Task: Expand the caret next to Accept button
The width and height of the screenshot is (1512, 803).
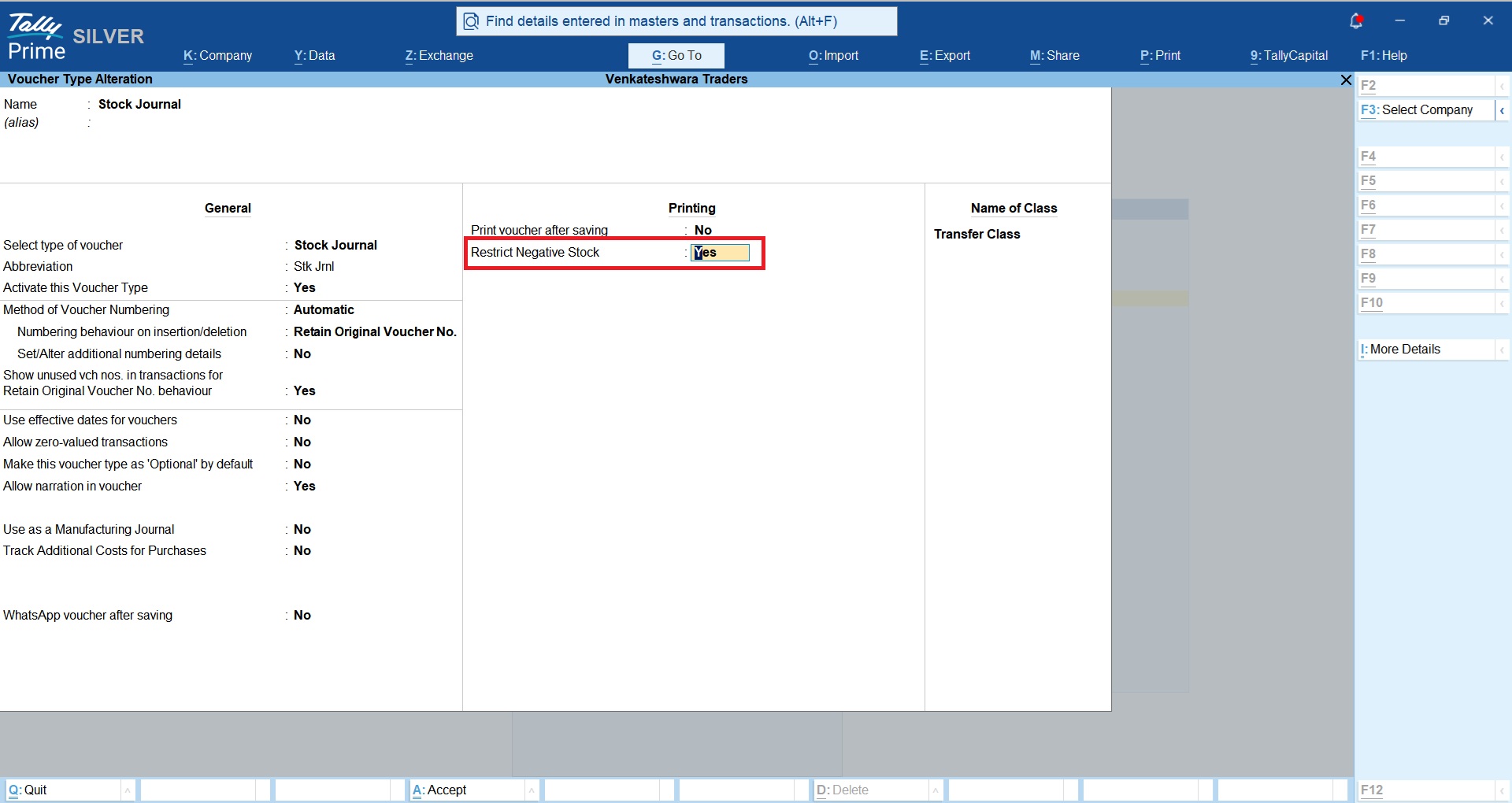Action: [x=532, y=790]
